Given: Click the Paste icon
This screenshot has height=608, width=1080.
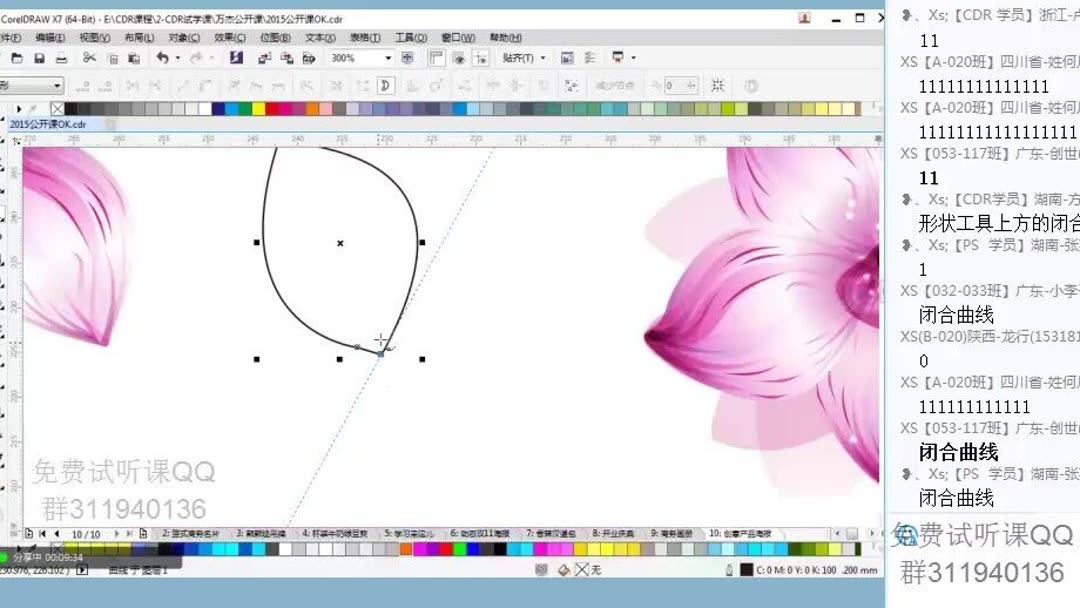Looking at the screenshot, I should pos(133,58).
